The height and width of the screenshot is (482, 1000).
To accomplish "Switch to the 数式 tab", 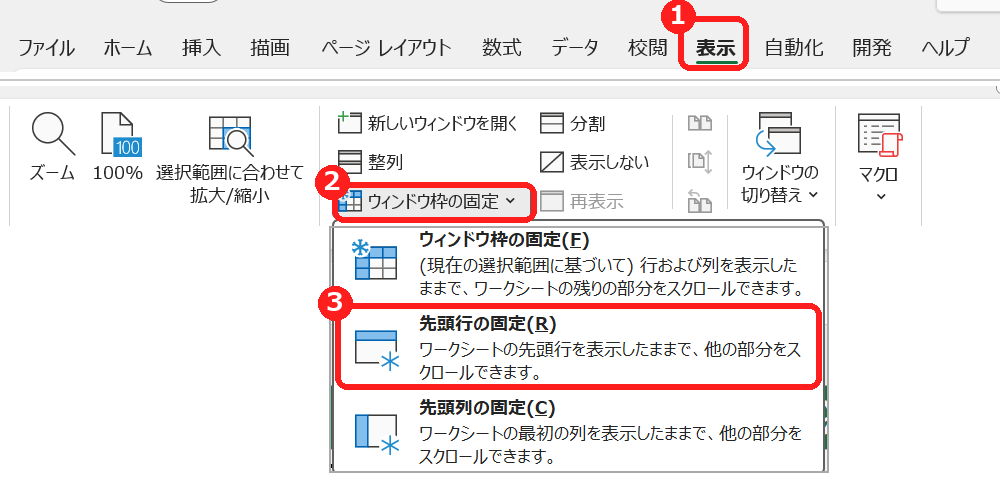I will (501, 48).
